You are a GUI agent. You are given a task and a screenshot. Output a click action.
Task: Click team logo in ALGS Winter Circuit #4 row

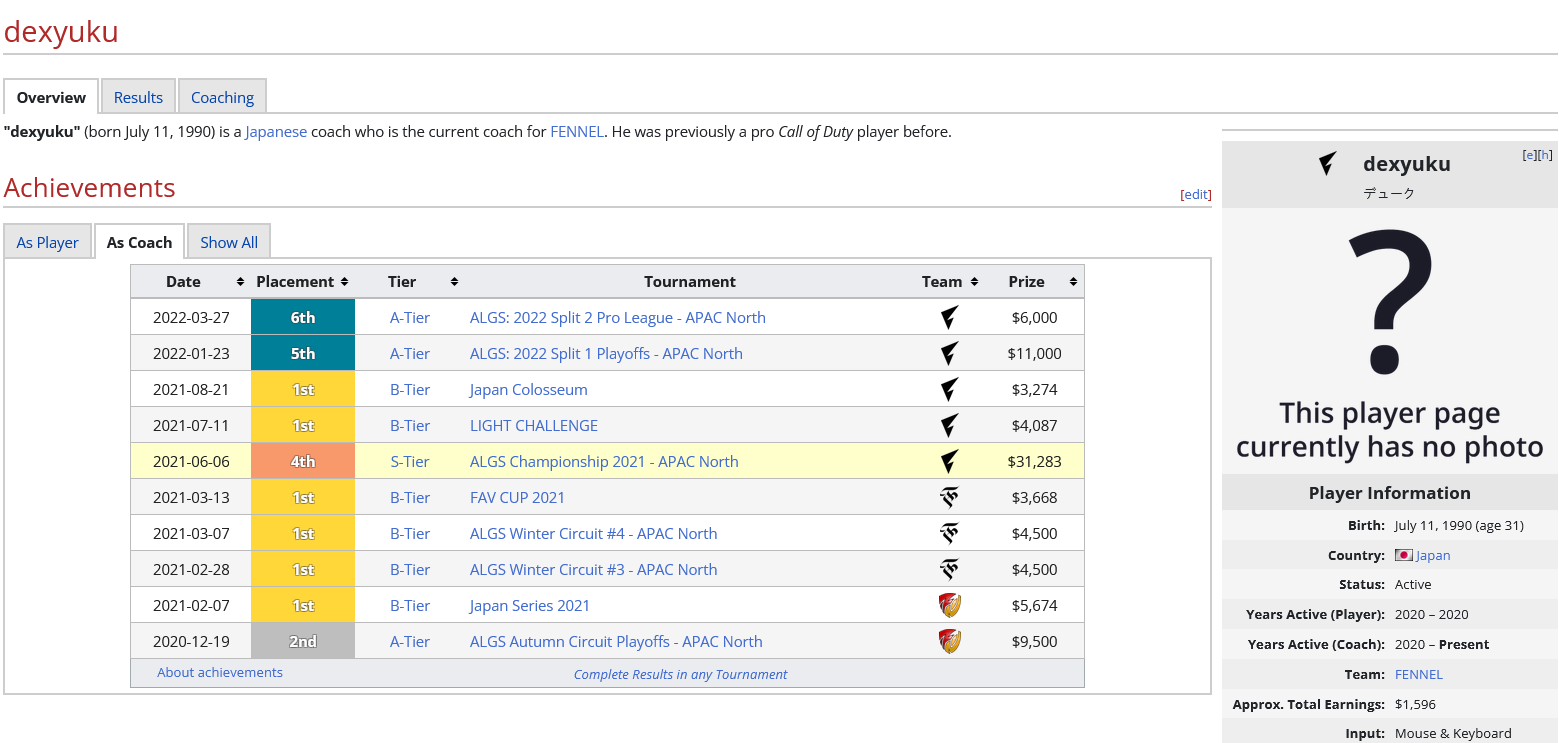coord(949,534)
